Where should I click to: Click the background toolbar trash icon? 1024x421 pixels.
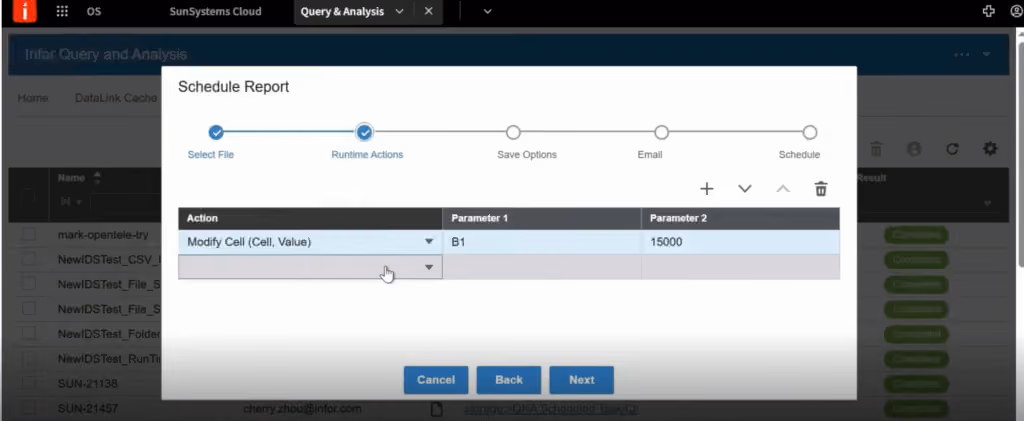click(x=876, y=149)
